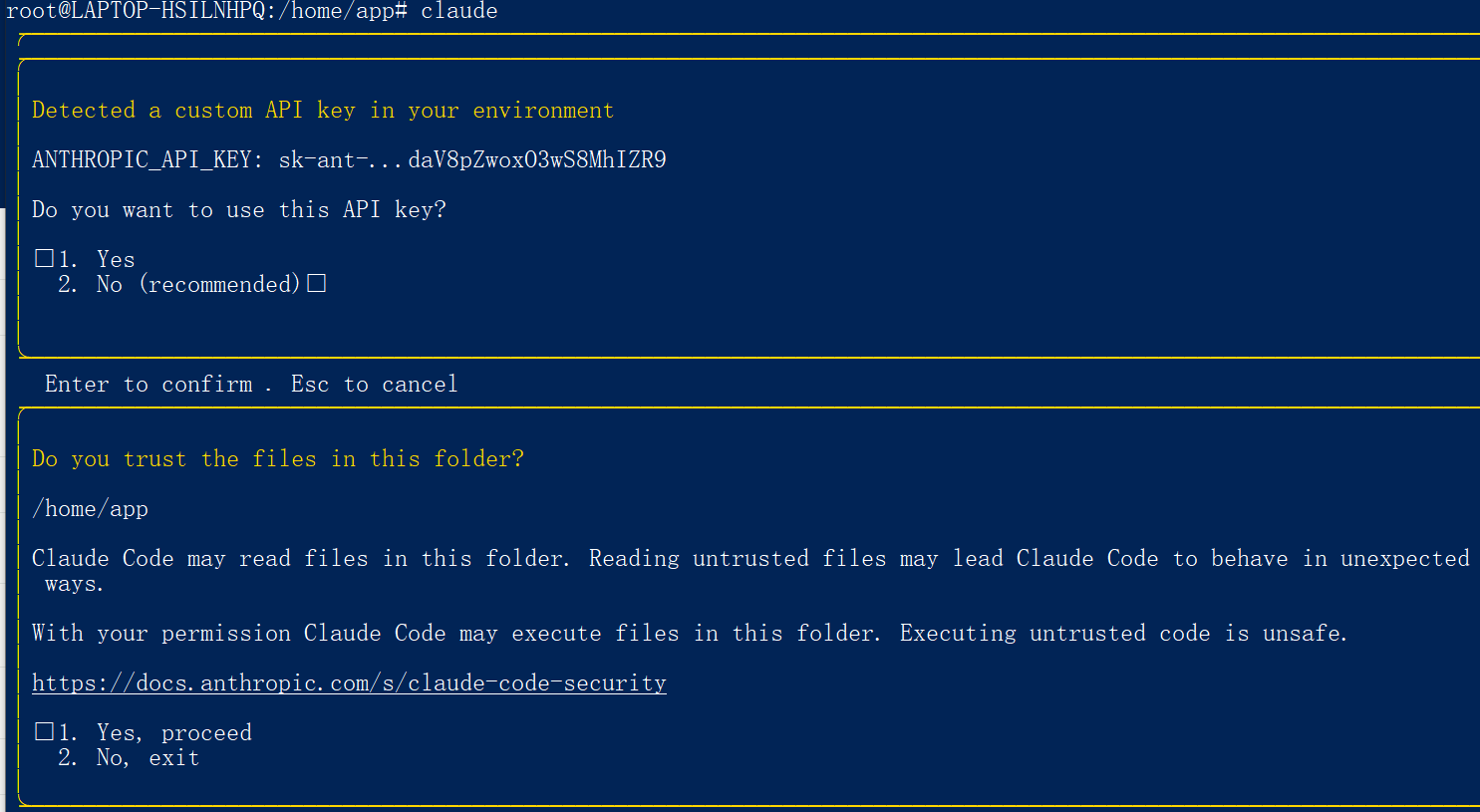This screenshot has height=812, width=1480.
Task: Click the ANTHROPIC_API_KEY variable label
Action: click(142, 160)
